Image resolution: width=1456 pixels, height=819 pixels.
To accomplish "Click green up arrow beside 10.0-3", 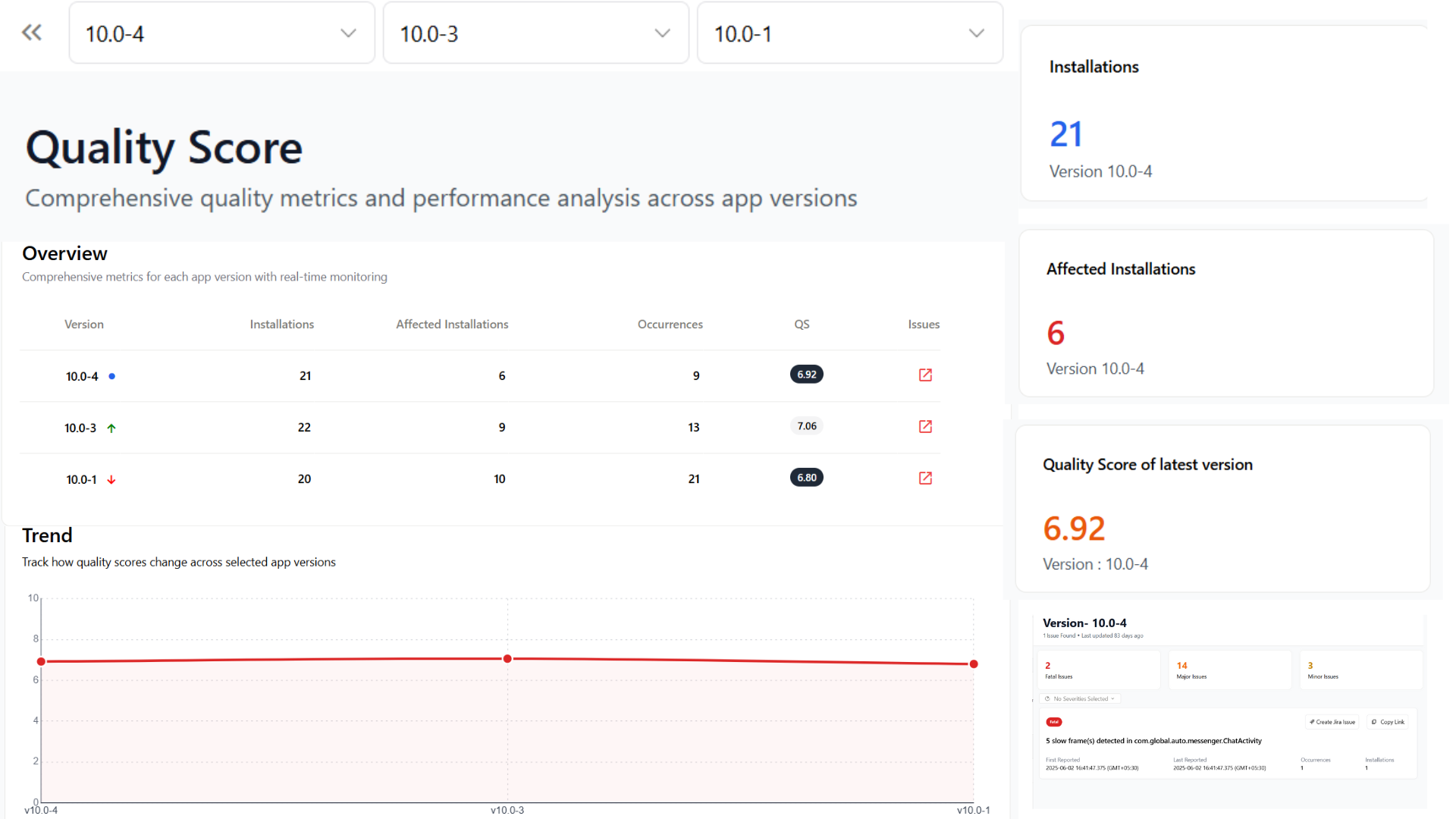I will (x=111, y=428).
